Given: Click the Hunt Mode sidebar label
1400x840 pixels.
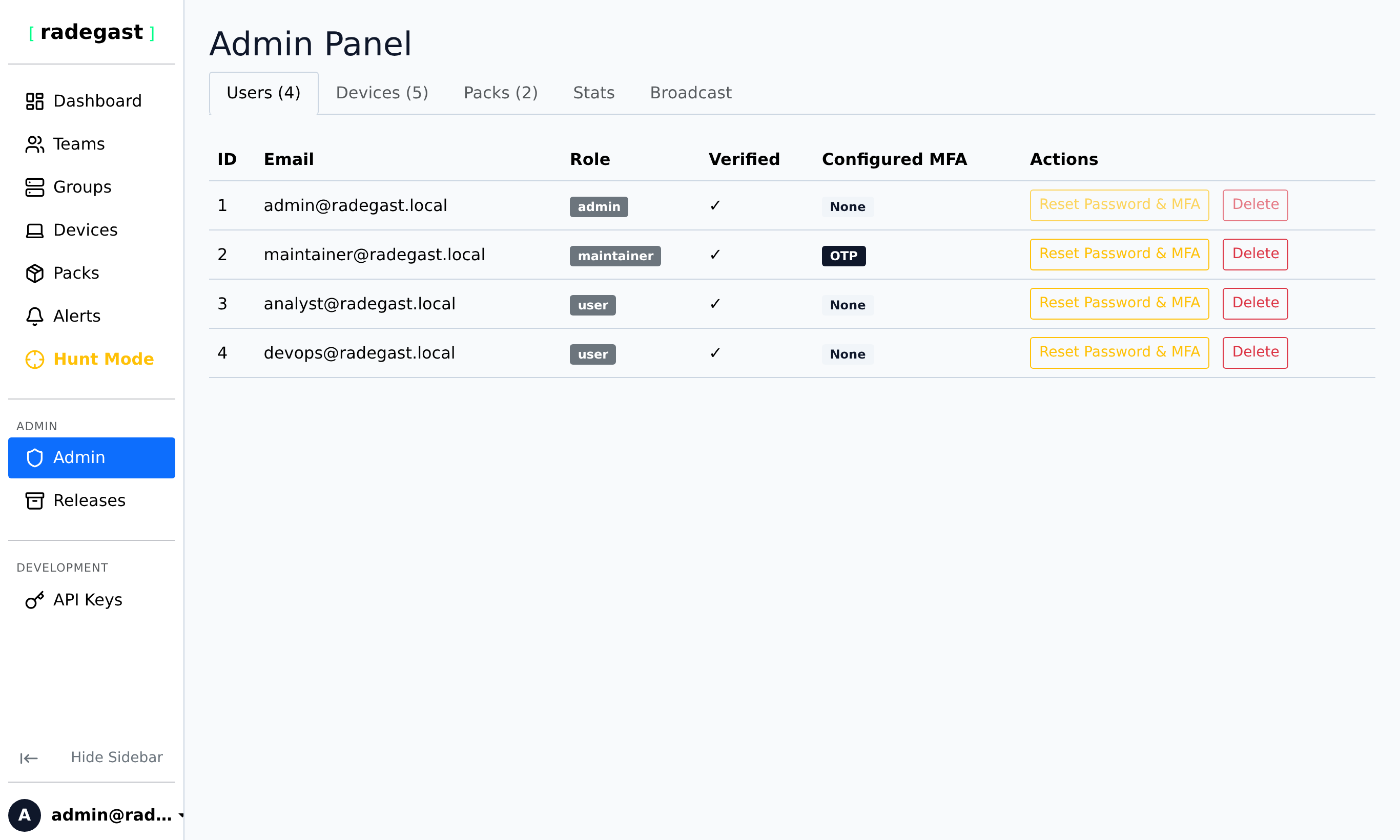Looking at the screenshot, I should click(104, 360).
